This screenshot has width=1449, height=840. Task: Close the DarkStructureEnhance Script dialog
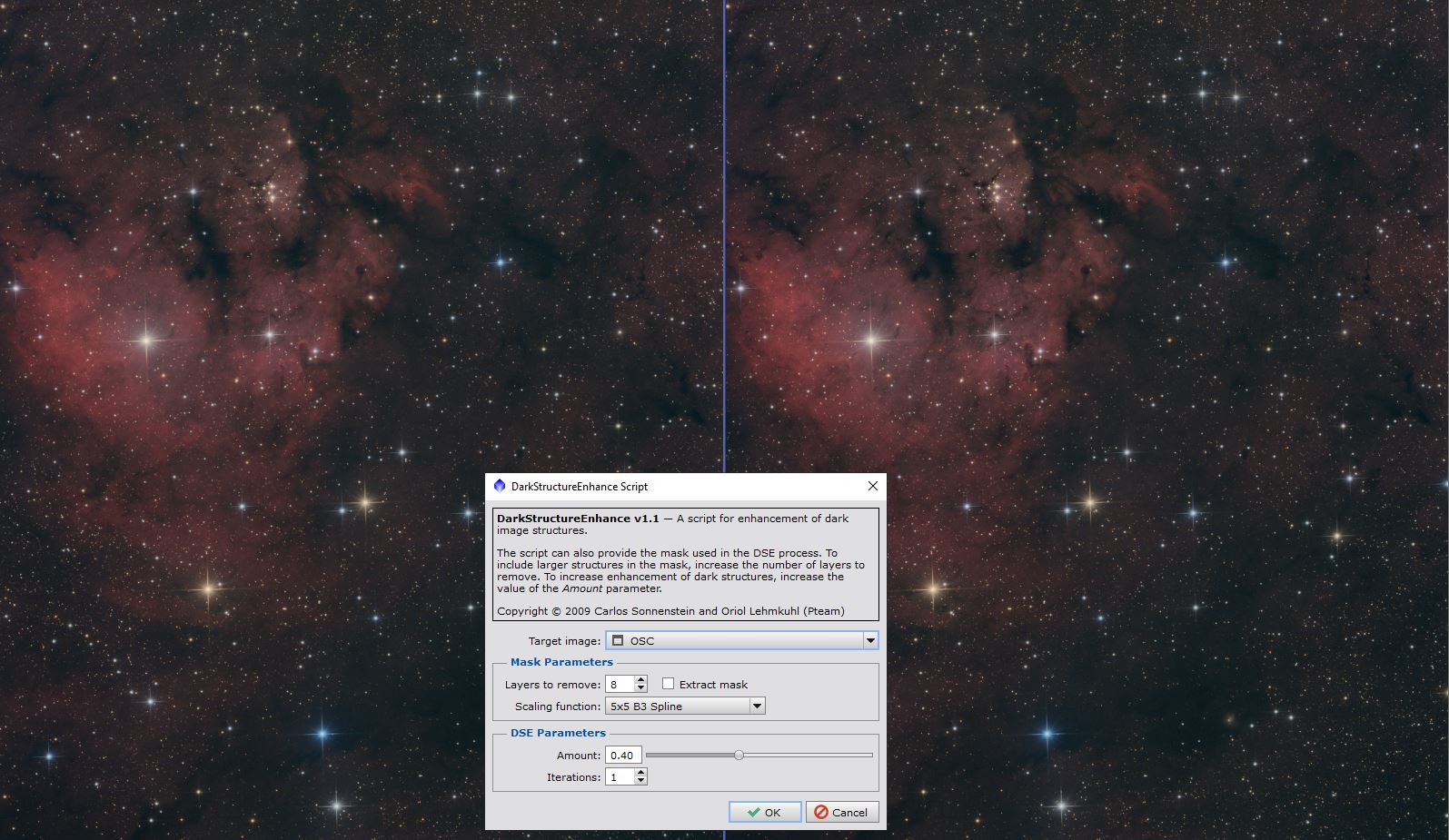click(x=872, y=486)
